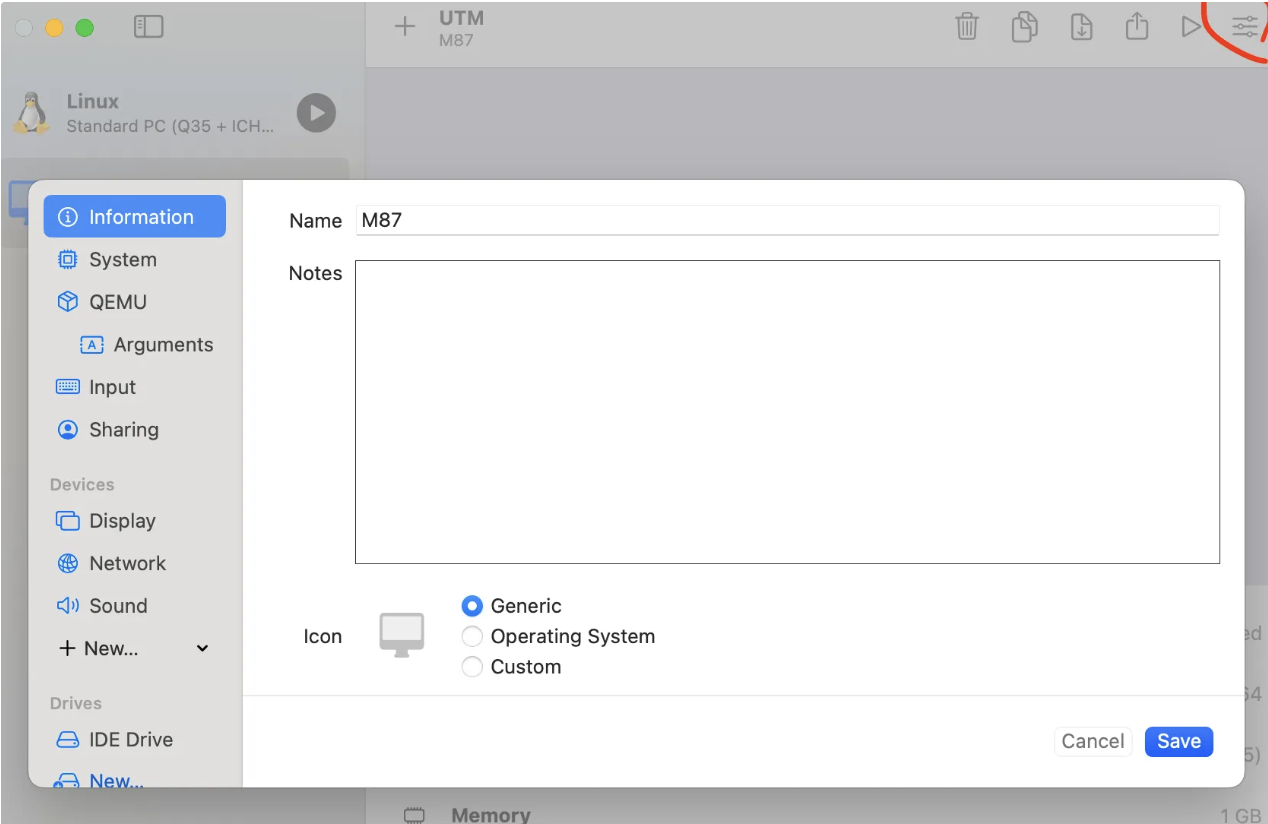
Task: Delete VM with the trash icon
Action: pyautogui.click(x=967, y=27)
